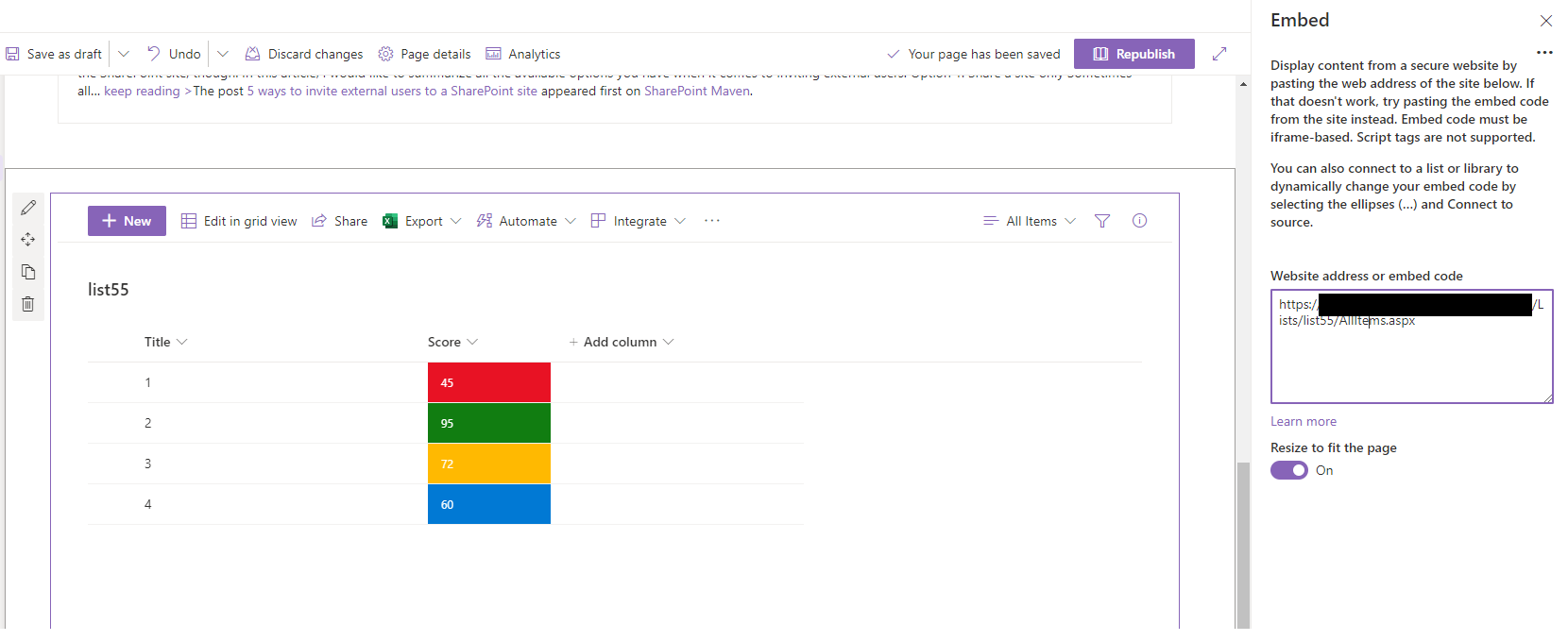The height and width of the screenshot is (641, 1568).
Task: Close the Embed panel
Action: coord(1545,21)
